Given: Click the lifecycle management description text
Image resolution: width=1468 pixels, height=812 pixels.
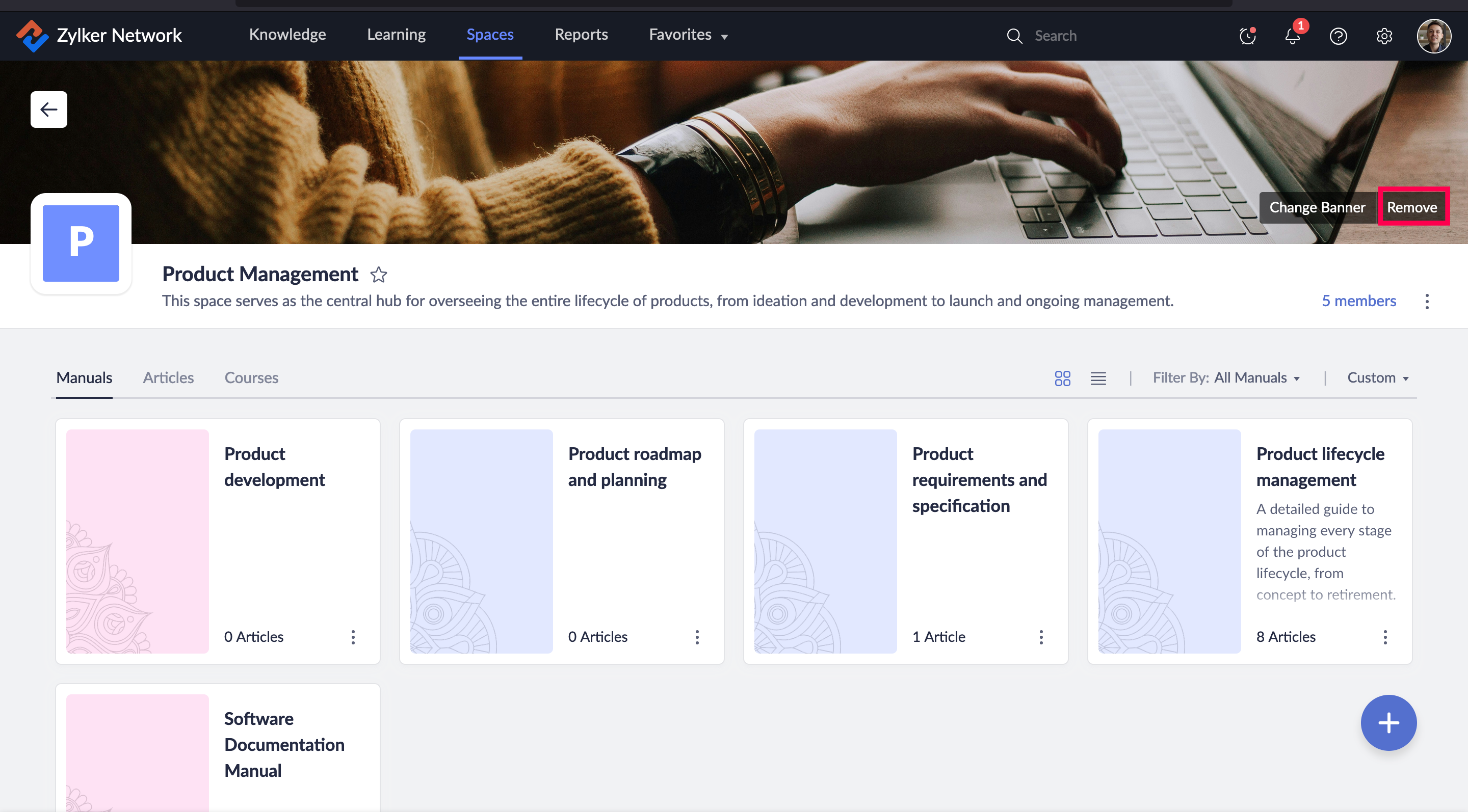Looking at the screenshot, I should point(1325,552).
